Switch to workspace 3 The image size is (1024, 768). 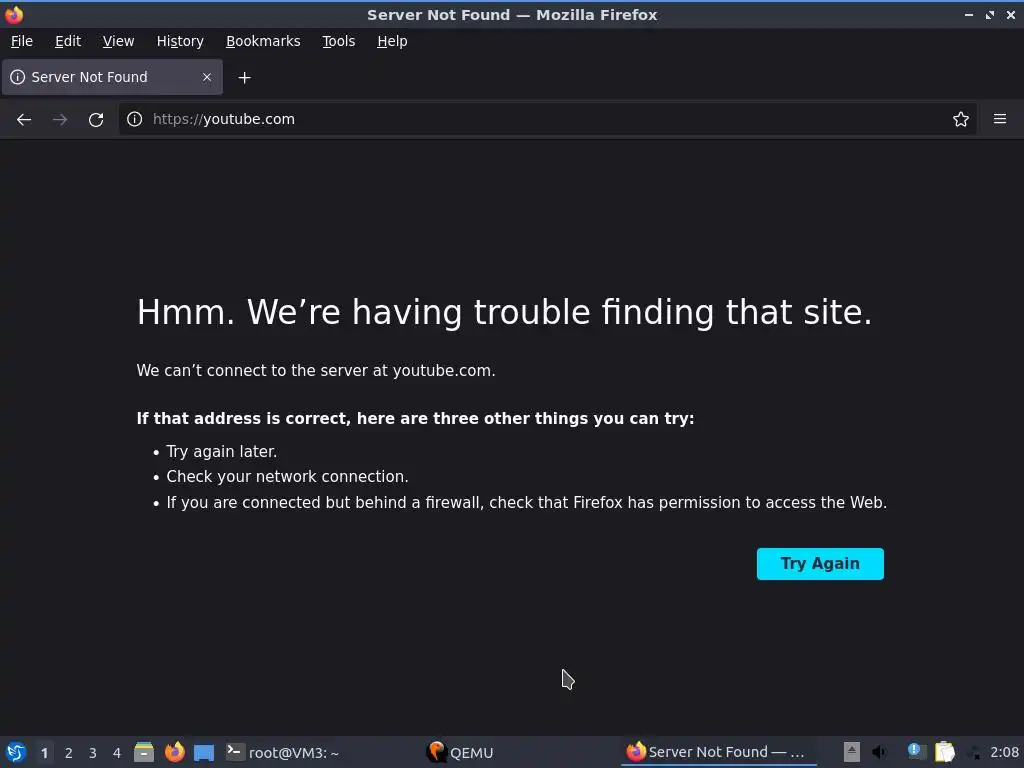pos(93,753)
